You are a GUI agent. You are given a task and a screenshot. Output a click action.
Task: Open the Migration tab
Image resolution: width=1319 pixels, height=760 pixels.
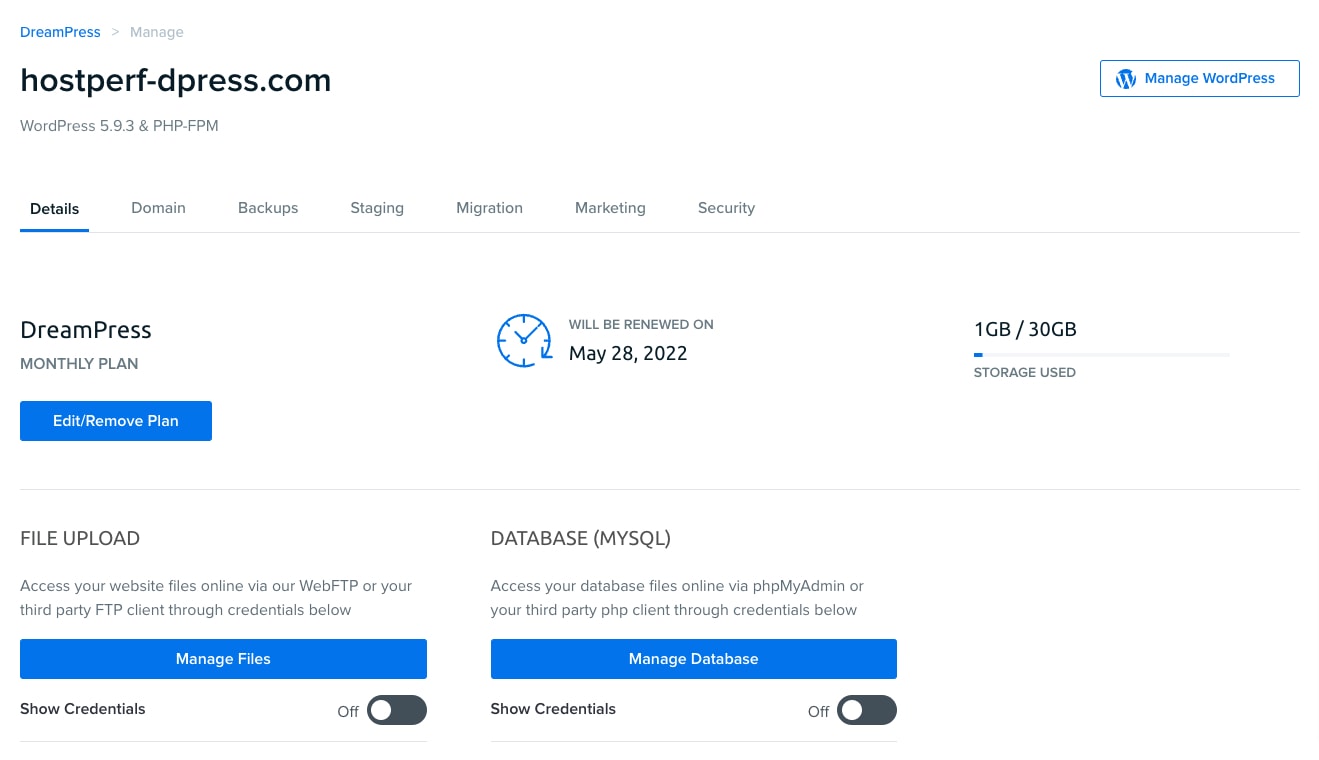[x=489, y=208]
